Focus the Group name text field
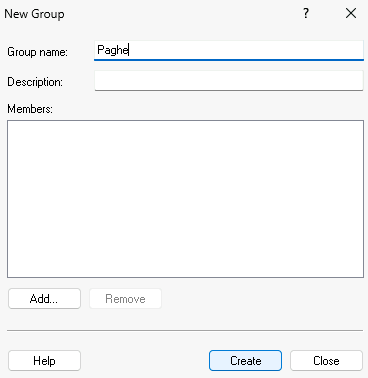368x378 pixels. [229, 50]
